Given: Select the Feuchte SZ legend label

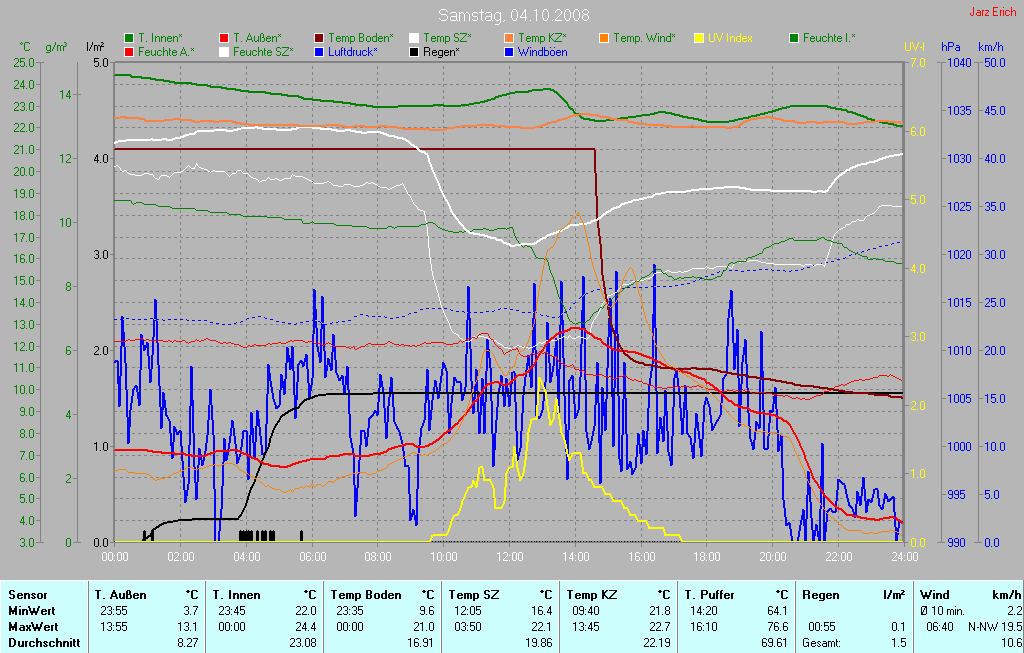Looking at the screenshot, I should (262, 51).
